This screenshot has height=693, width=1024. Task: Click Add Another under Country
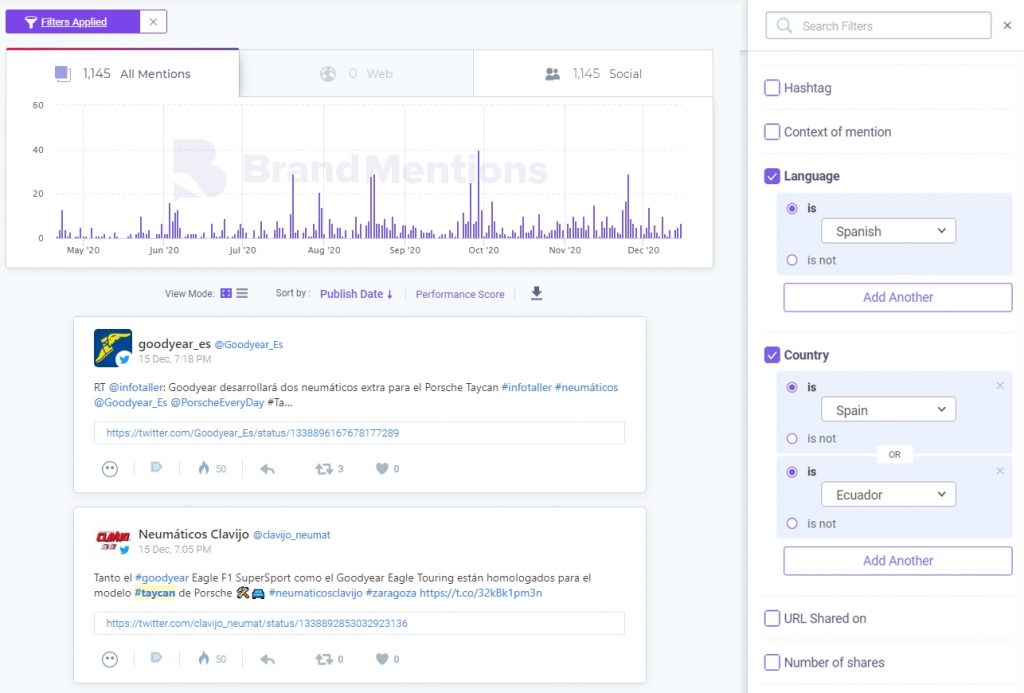click(x=898, y=560)
